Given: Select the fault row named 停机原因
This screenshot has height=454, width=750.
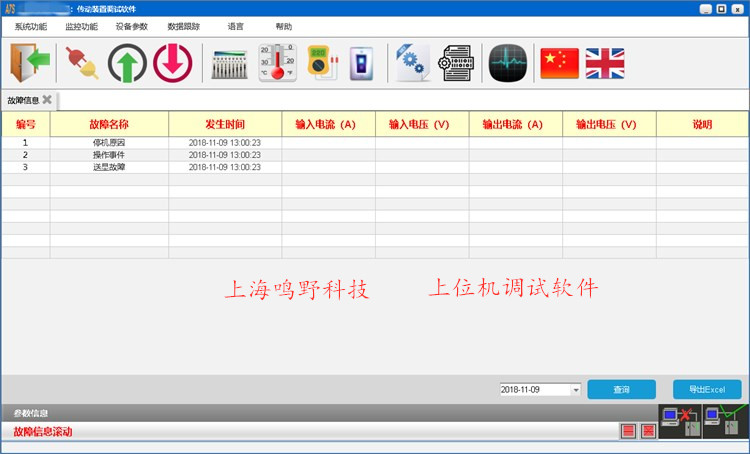Looking at the screenshot, I should (x=109, y=143).
